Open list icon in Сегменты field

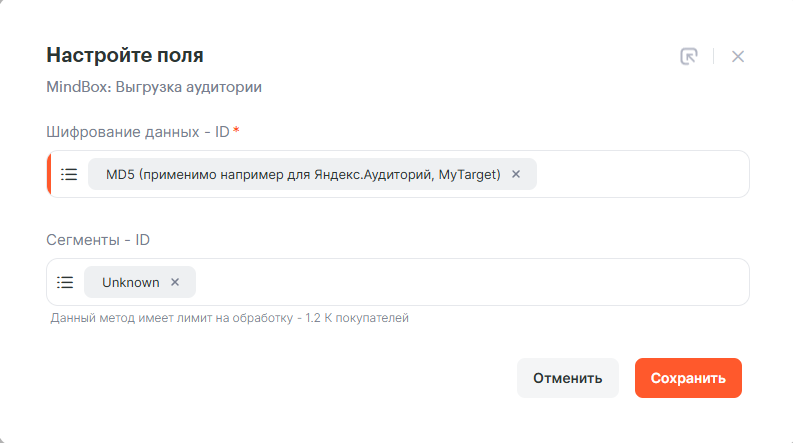65,282
